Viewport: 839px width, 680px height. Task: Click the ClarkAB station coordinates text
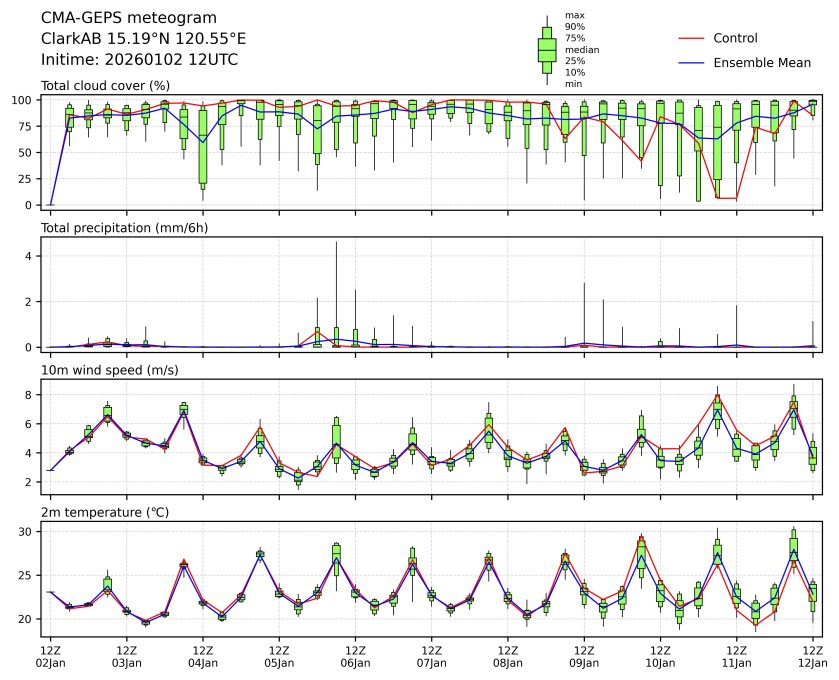143,39
